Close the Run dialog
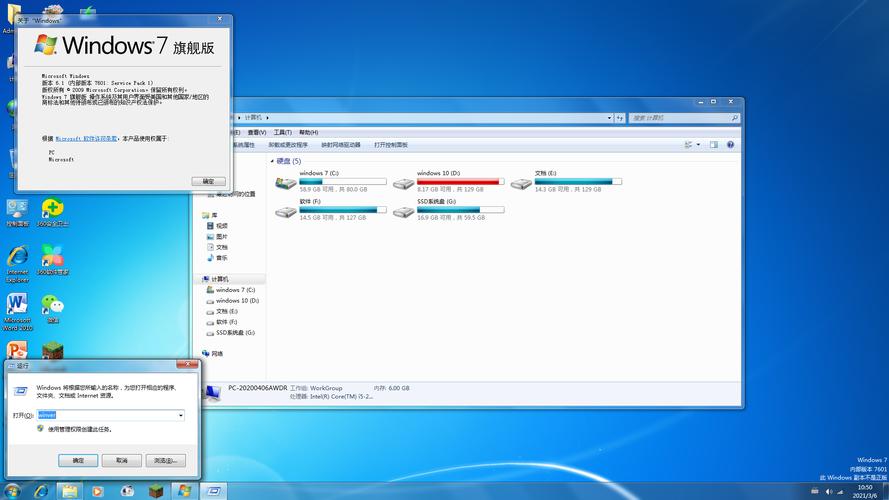Image resolution: width=889 pixels, height=500 pixels. pyautogui.click(x=187, y=365)
